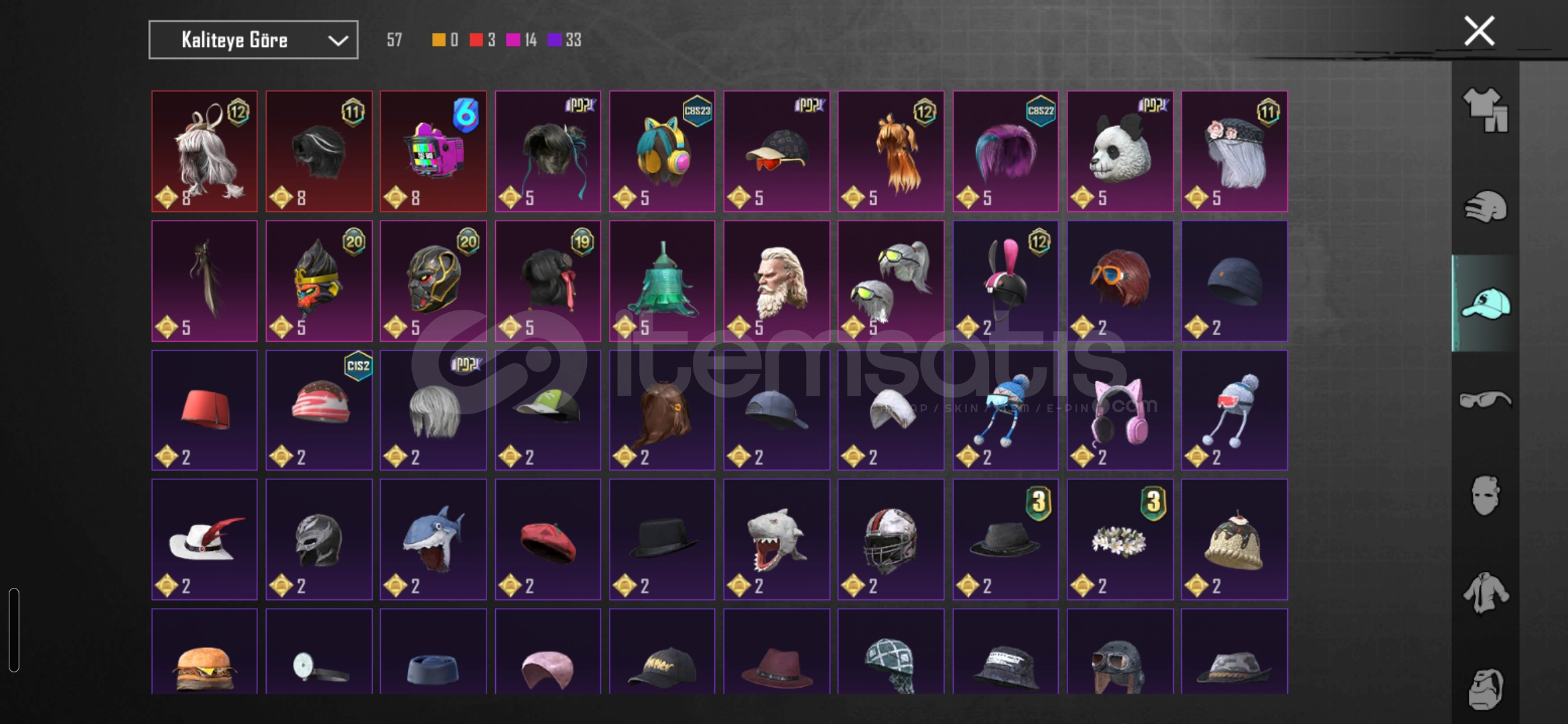The height and width of the screenshot is (724, 1568).
Task: Select the pink TV head item
Action: 433,152
